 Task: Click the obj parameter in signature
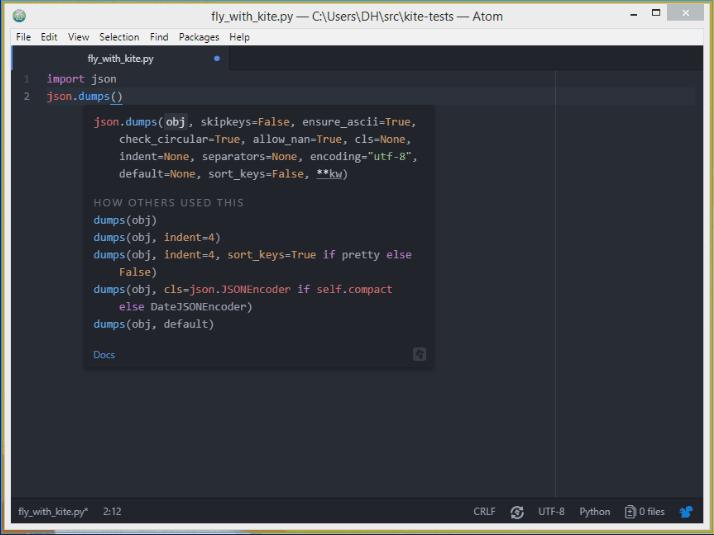click(175, 122)
